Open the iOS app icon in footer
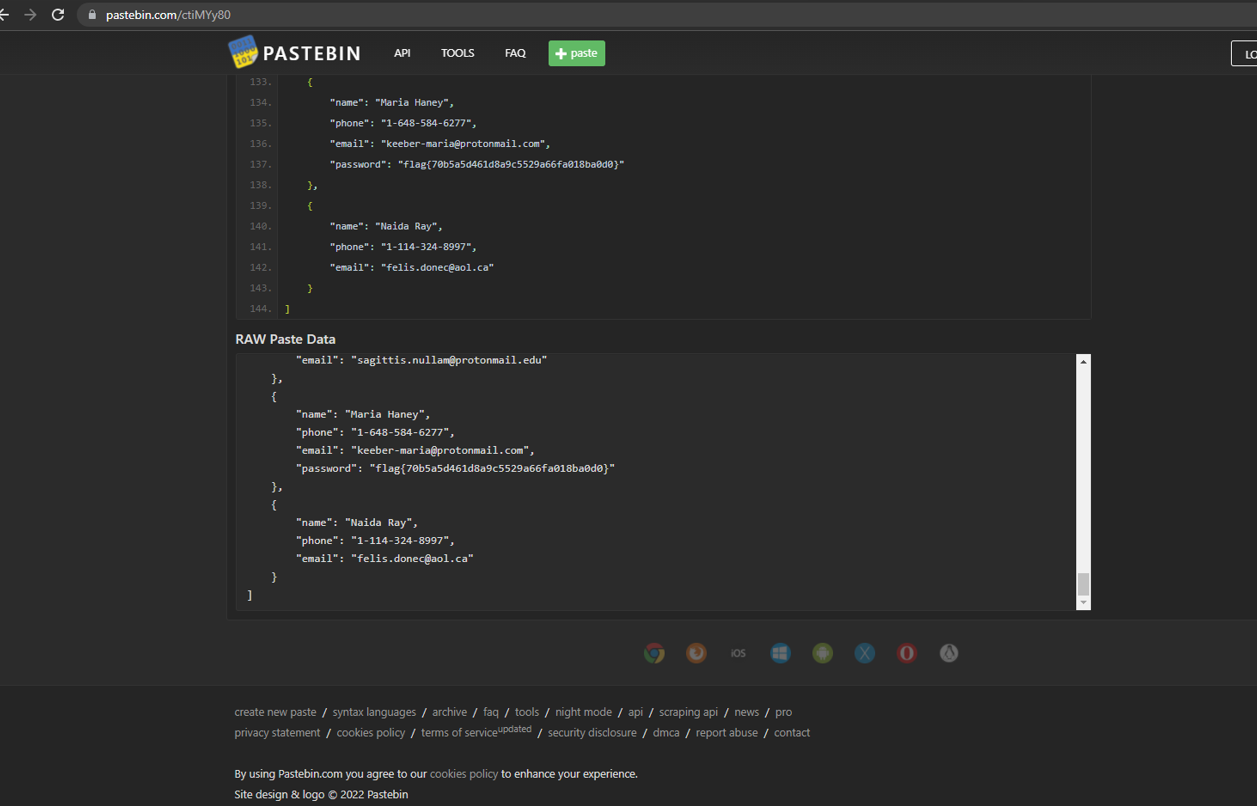Image resolution: width=1257 pixels, height=806 pixels. (x=738, y=653)
